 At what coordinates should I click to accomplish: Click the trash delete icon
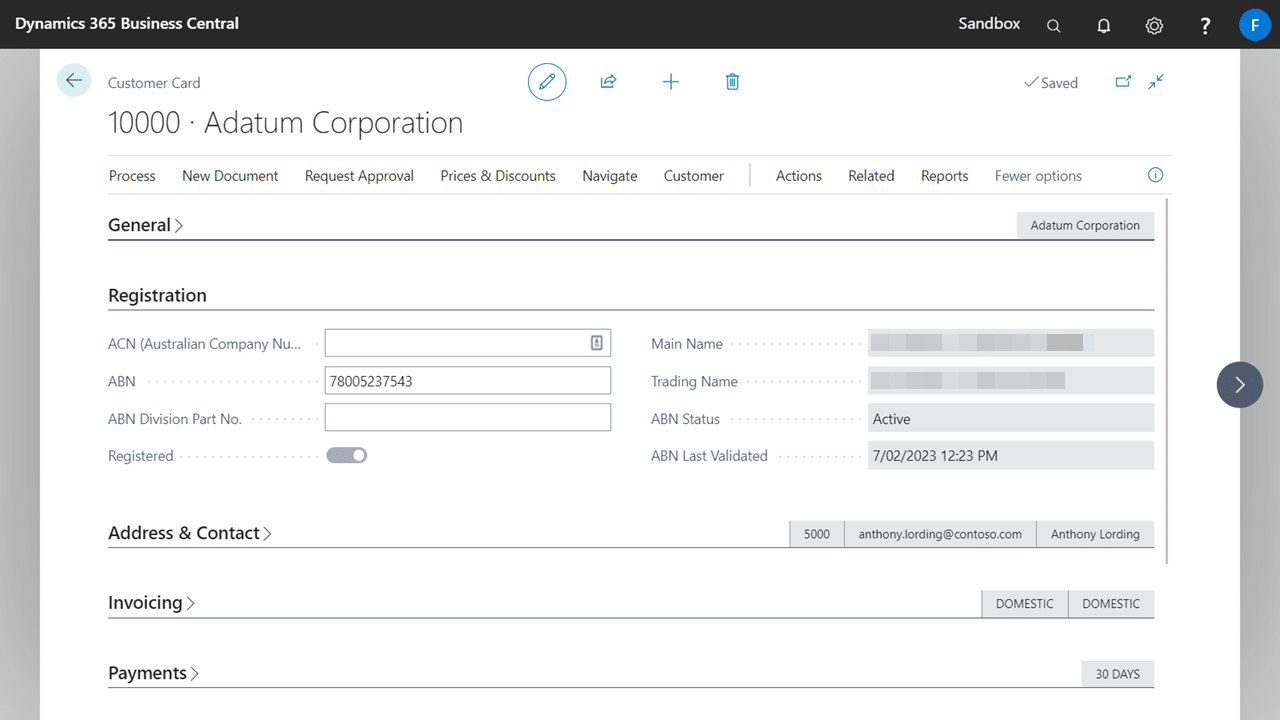click(x=732, y=82)
